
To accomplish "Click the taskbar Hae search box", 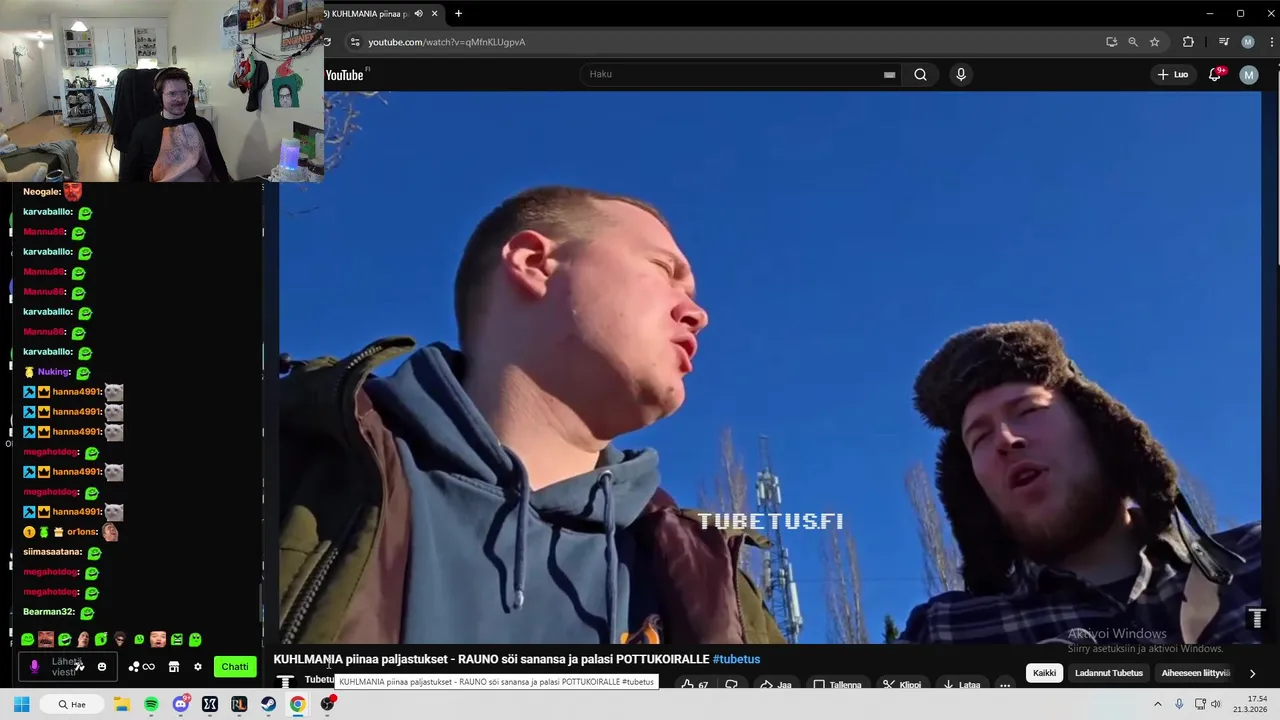I will pyautogui.click(x=72, y=704).
